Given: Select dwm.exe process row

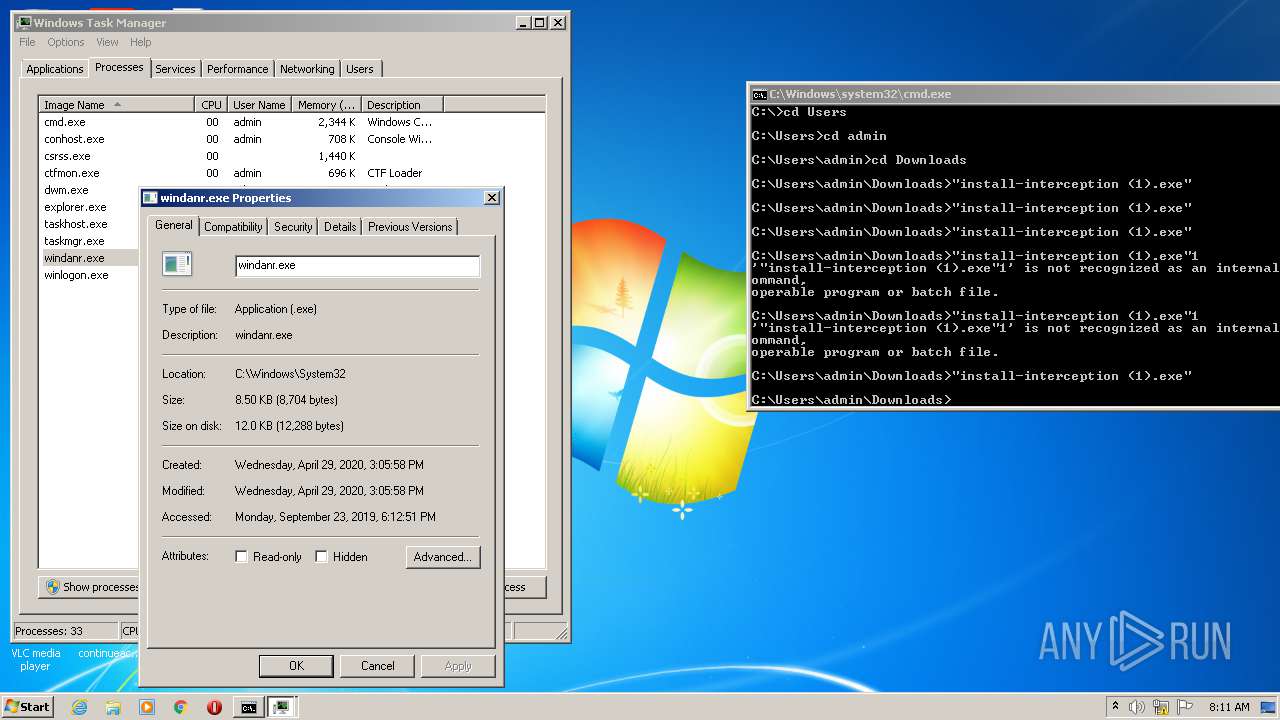Looking at the screenshot, I should [x=89, y=190].
